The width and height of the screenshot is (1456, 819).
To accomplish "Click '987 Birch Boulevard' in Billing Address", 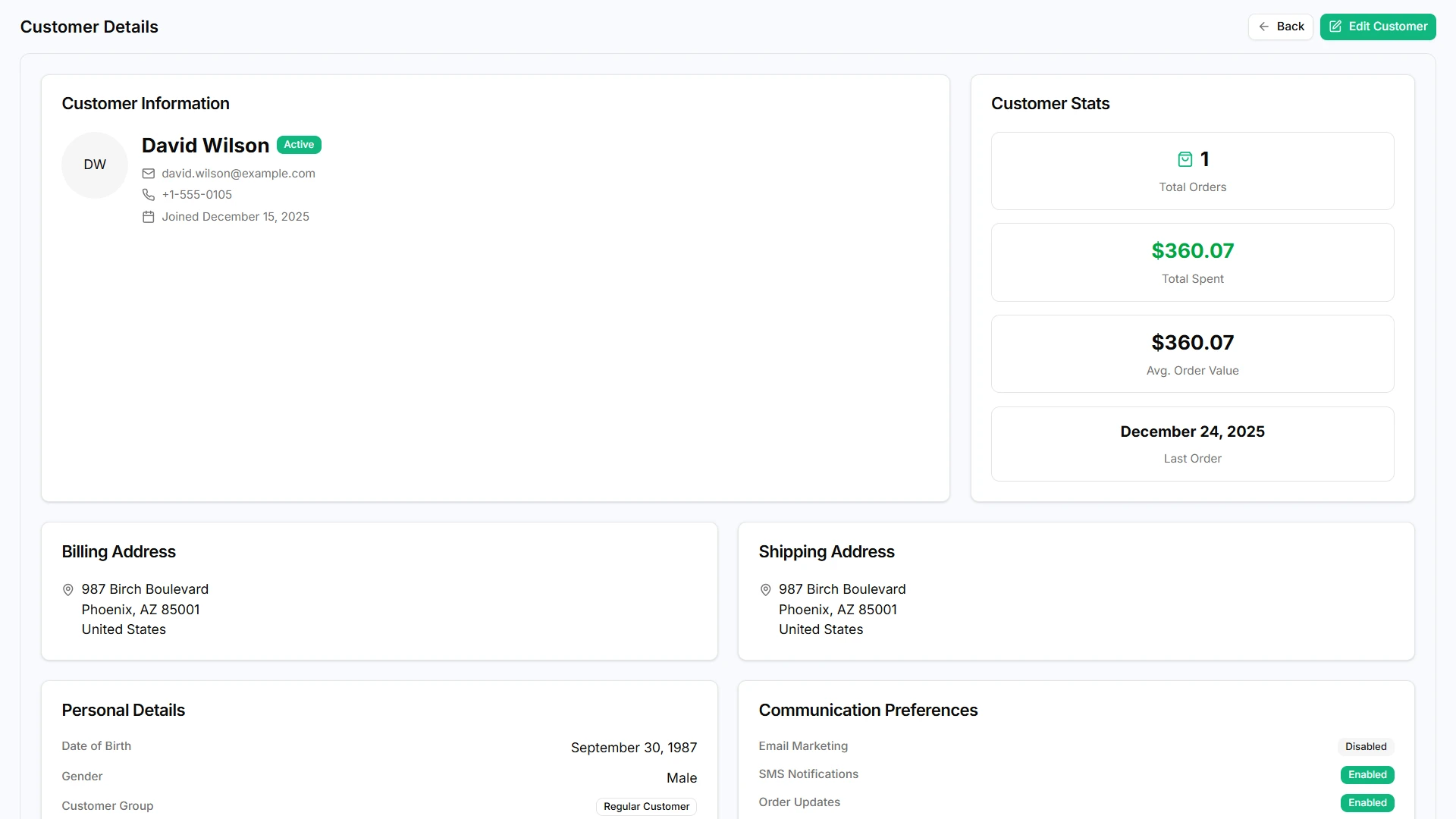I will click(x=145, y=589).
